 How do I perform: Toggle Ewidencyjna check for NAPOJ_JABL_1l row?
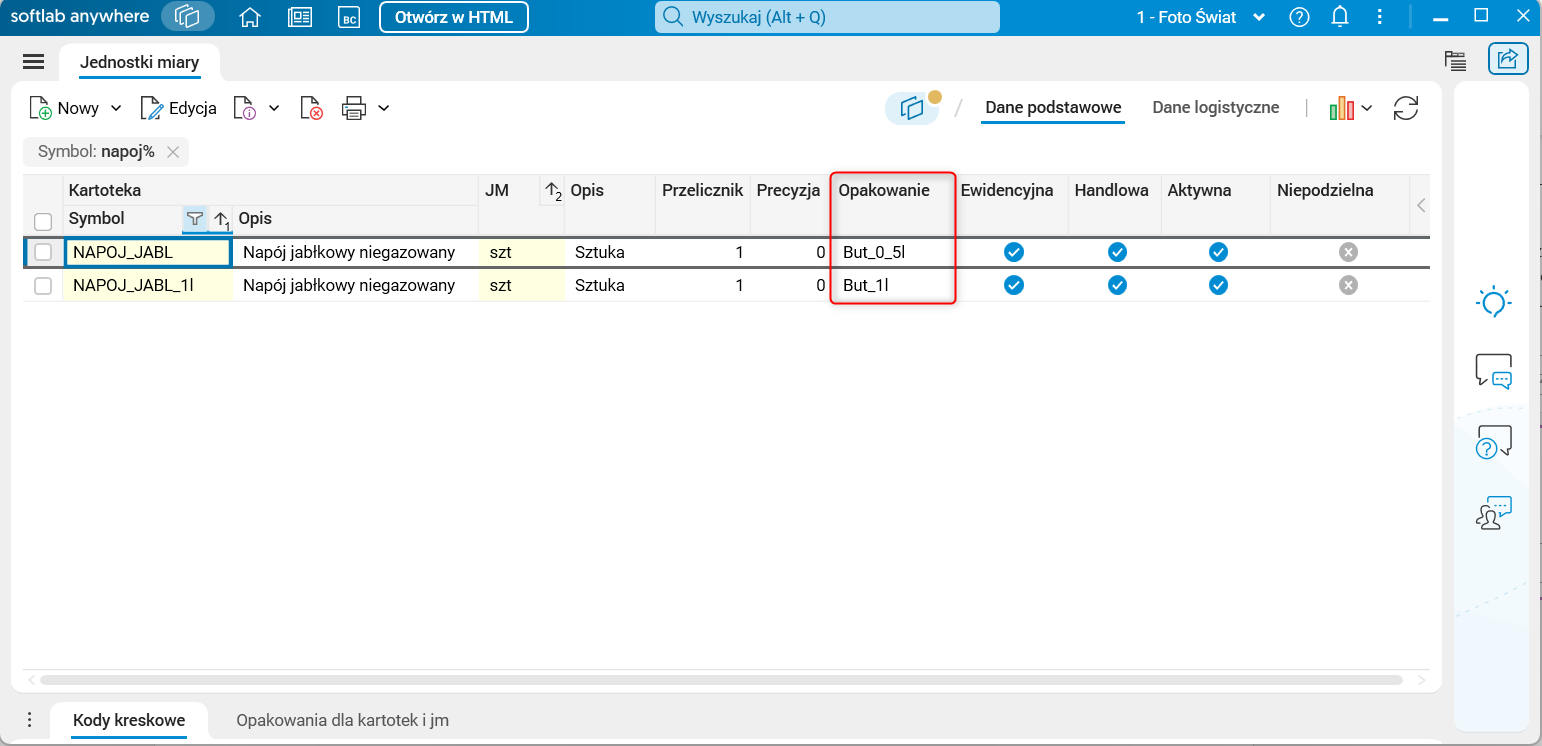[1014, 285]
